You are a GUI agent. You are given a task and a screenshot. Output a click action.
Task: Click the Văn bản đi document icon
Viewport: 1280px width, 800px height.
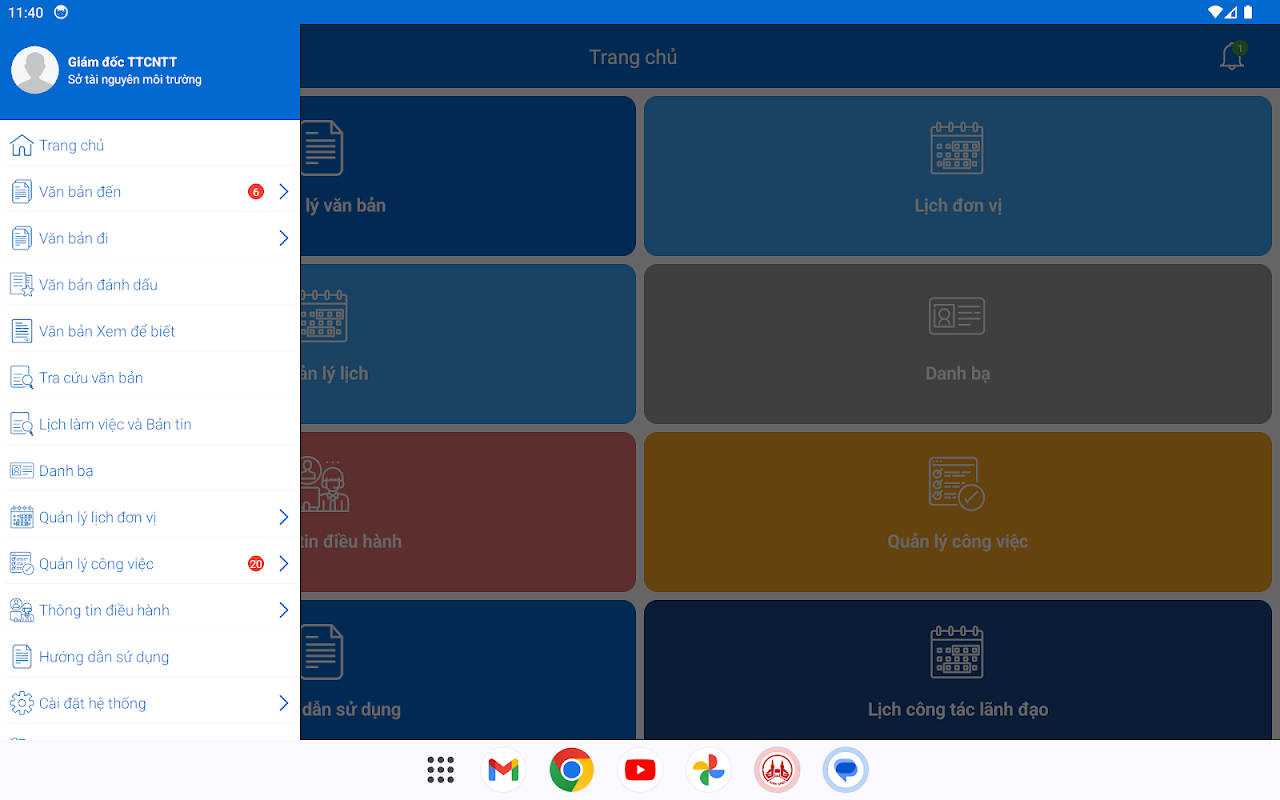point(22,238)
